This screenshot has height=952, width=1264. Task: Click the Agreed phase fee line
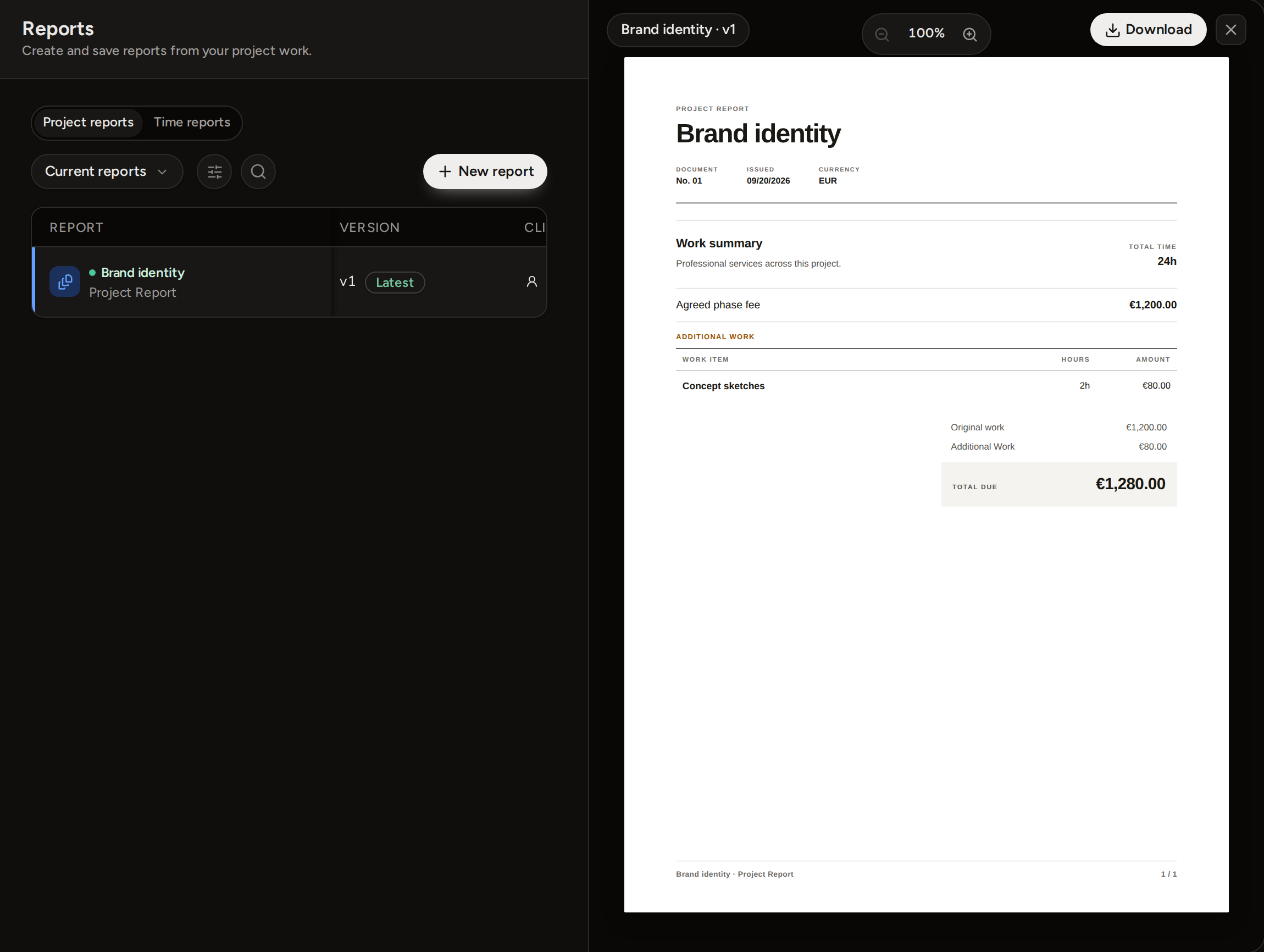925,305
